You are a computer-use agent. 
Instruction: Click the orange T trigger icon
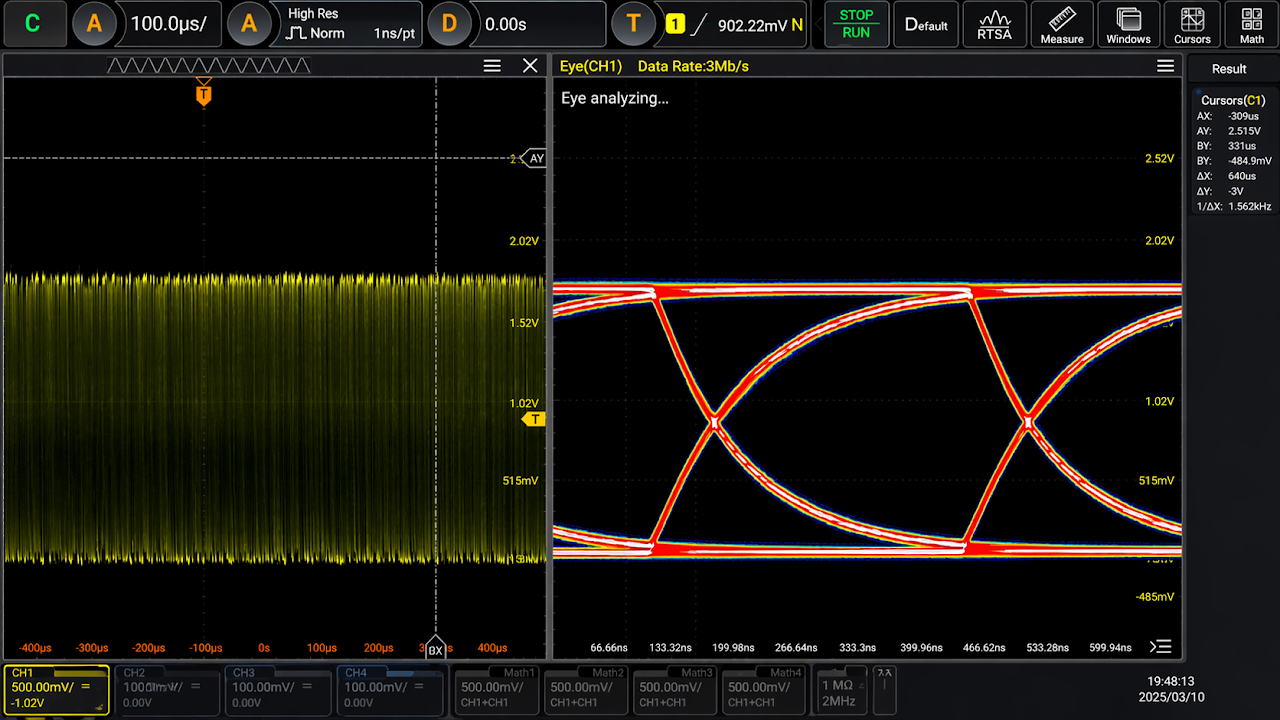632,24
